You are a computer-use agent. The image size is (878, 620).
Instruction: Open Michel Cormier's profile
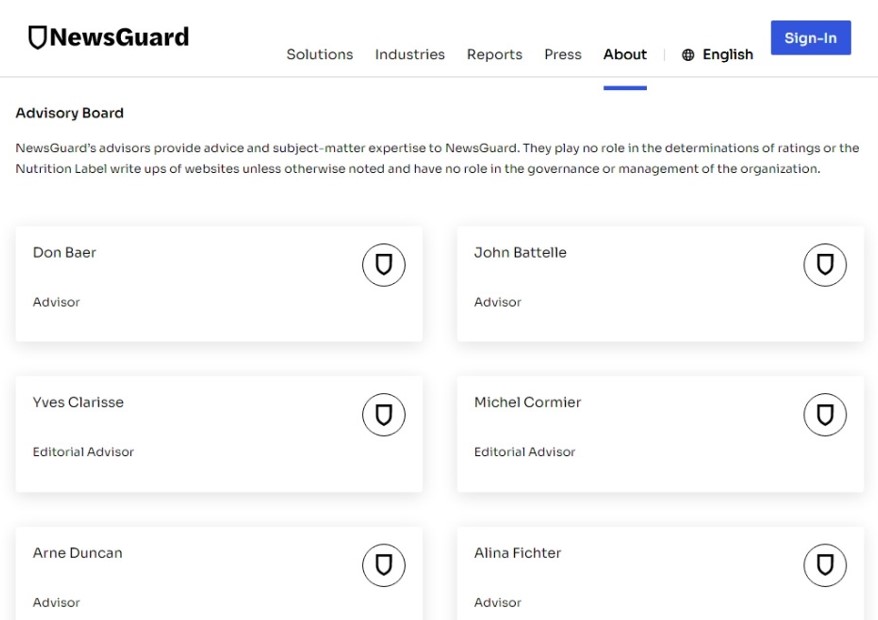660,434
